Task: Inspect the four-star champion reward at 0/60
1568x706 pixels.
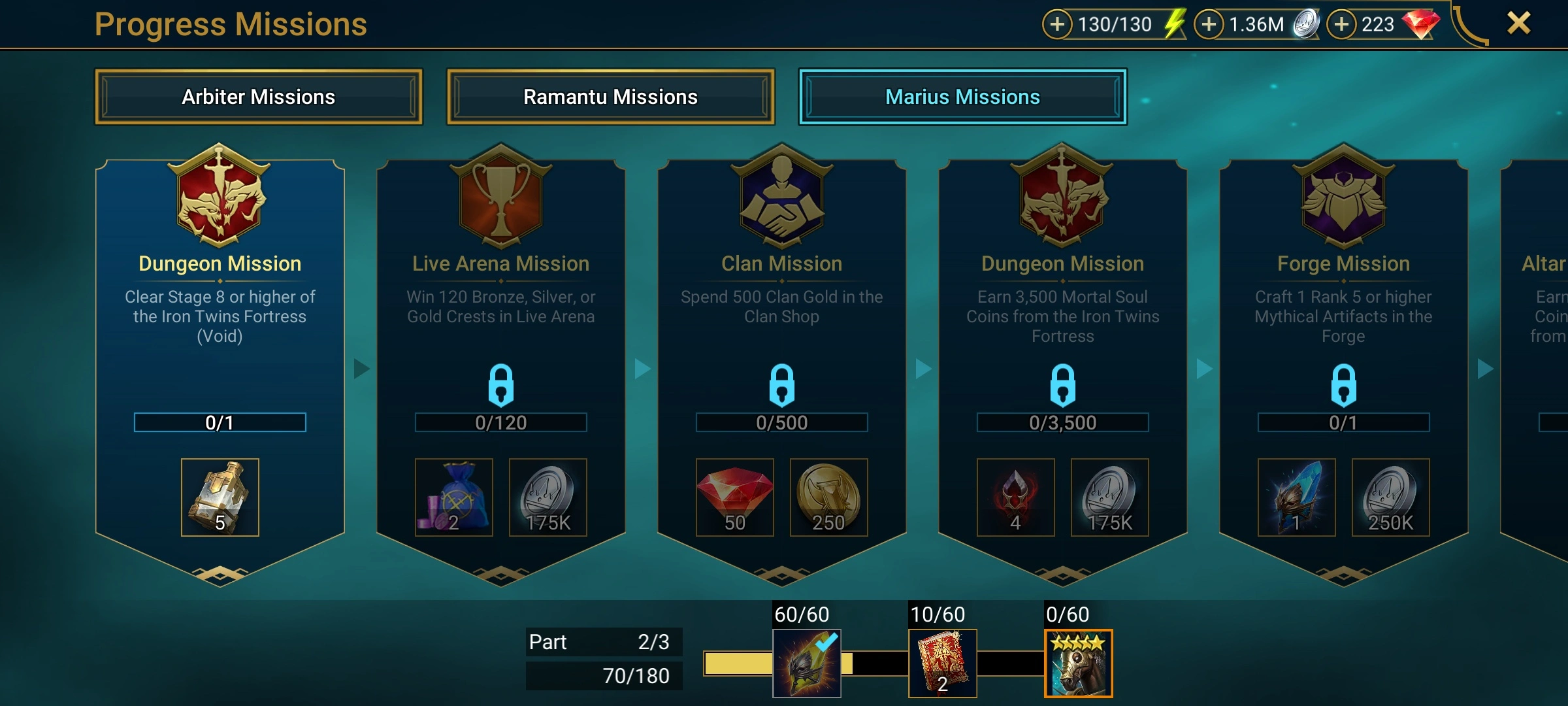Action: pos(1079,664)
